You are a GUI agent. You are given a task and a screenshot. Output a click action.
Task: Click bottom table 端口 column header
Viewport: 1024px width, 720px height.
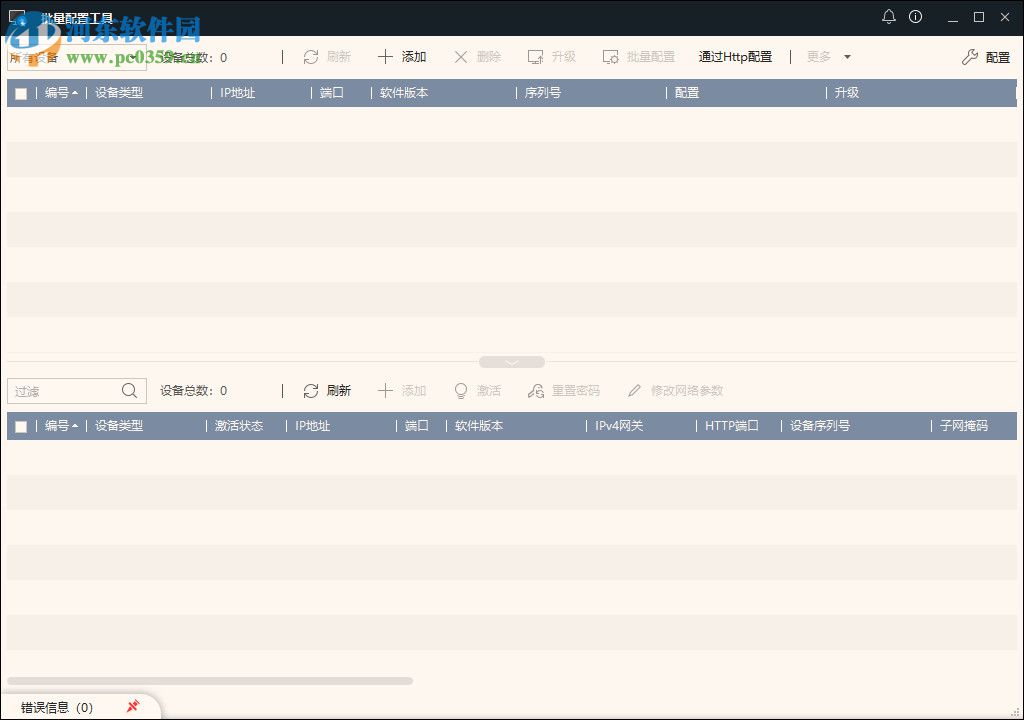point(417,426)
